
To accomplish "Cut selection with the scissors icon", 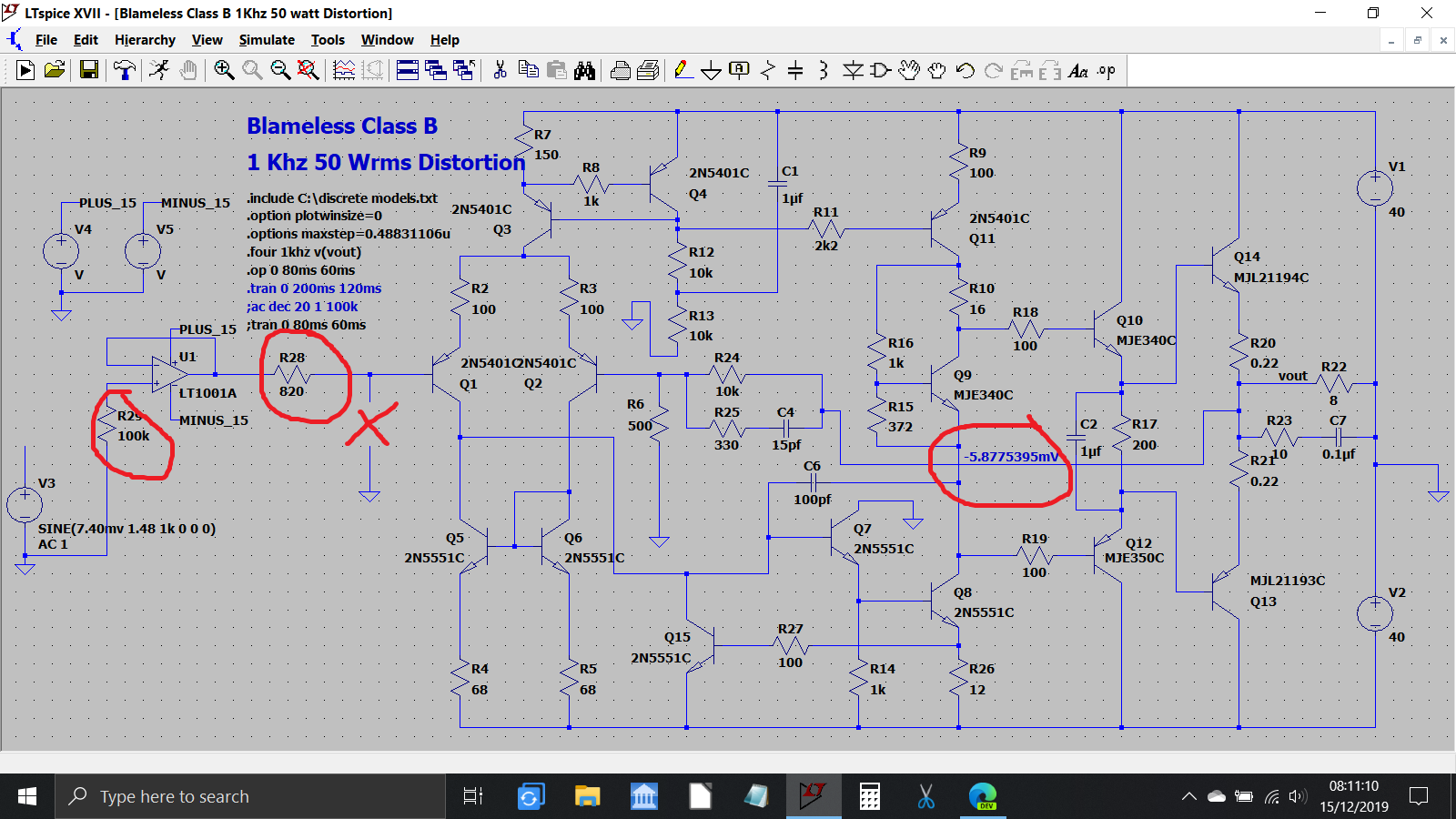I will coord(500,70).
